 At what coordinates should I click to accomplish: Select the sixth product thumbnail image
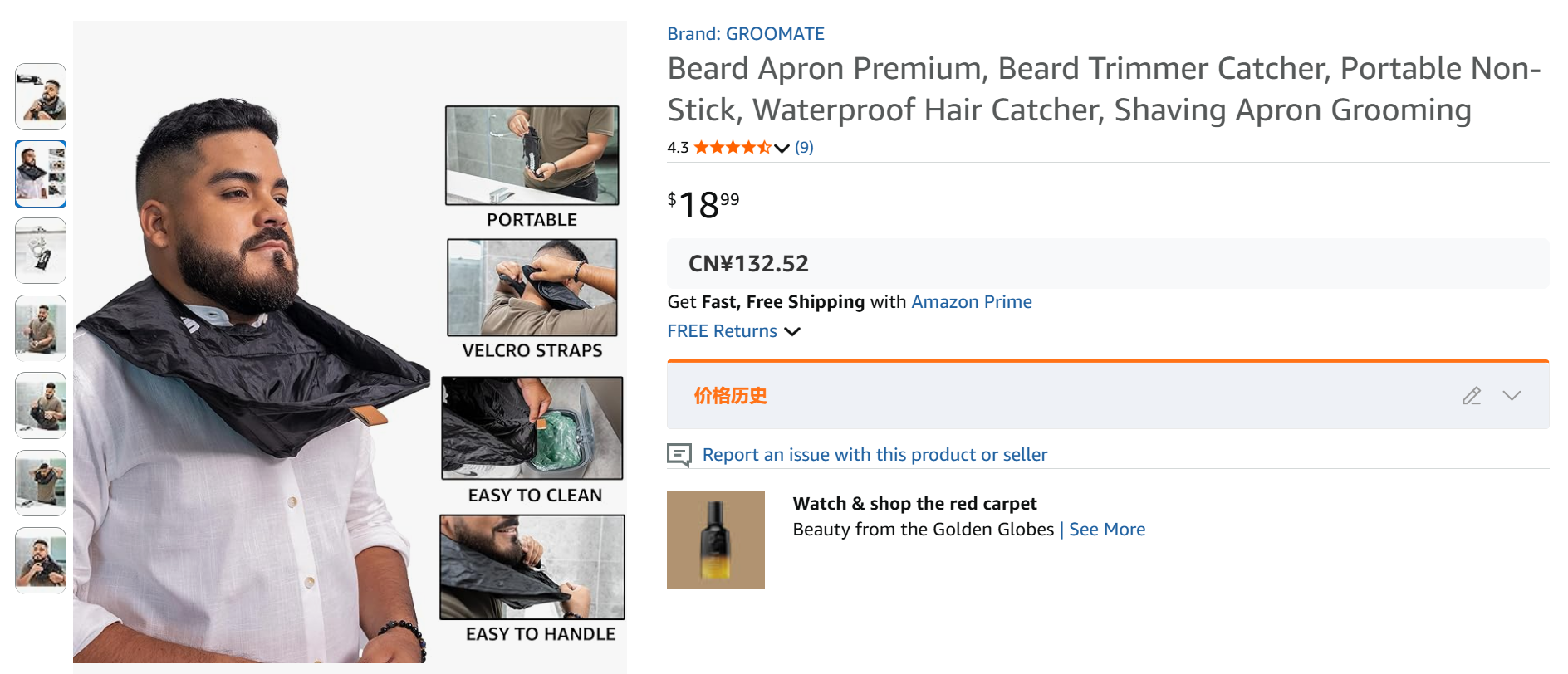(x=41, y=482)
